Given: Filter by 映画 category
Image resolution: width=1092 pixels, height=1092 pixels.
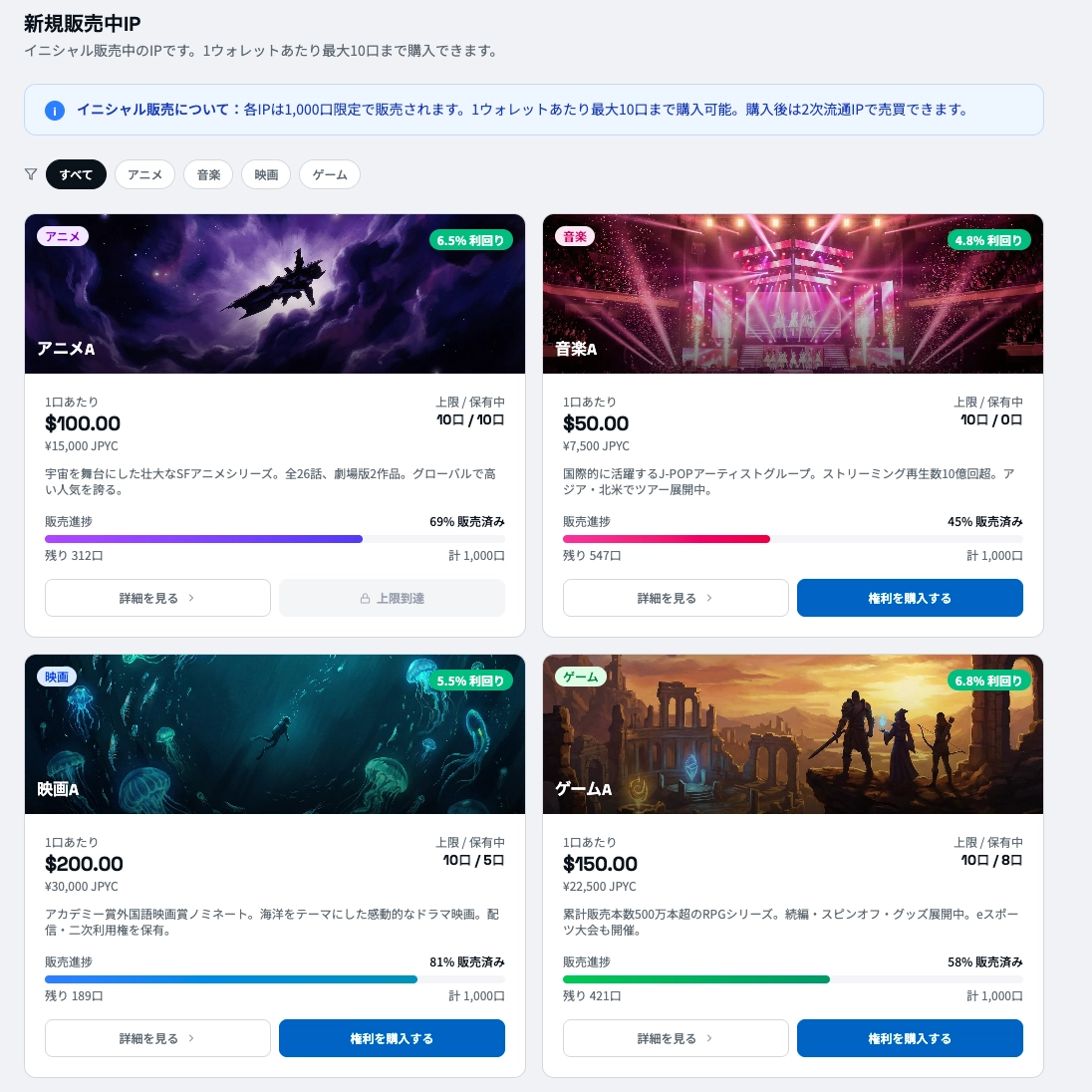Looking at the screenshot, I should point(266,174).
